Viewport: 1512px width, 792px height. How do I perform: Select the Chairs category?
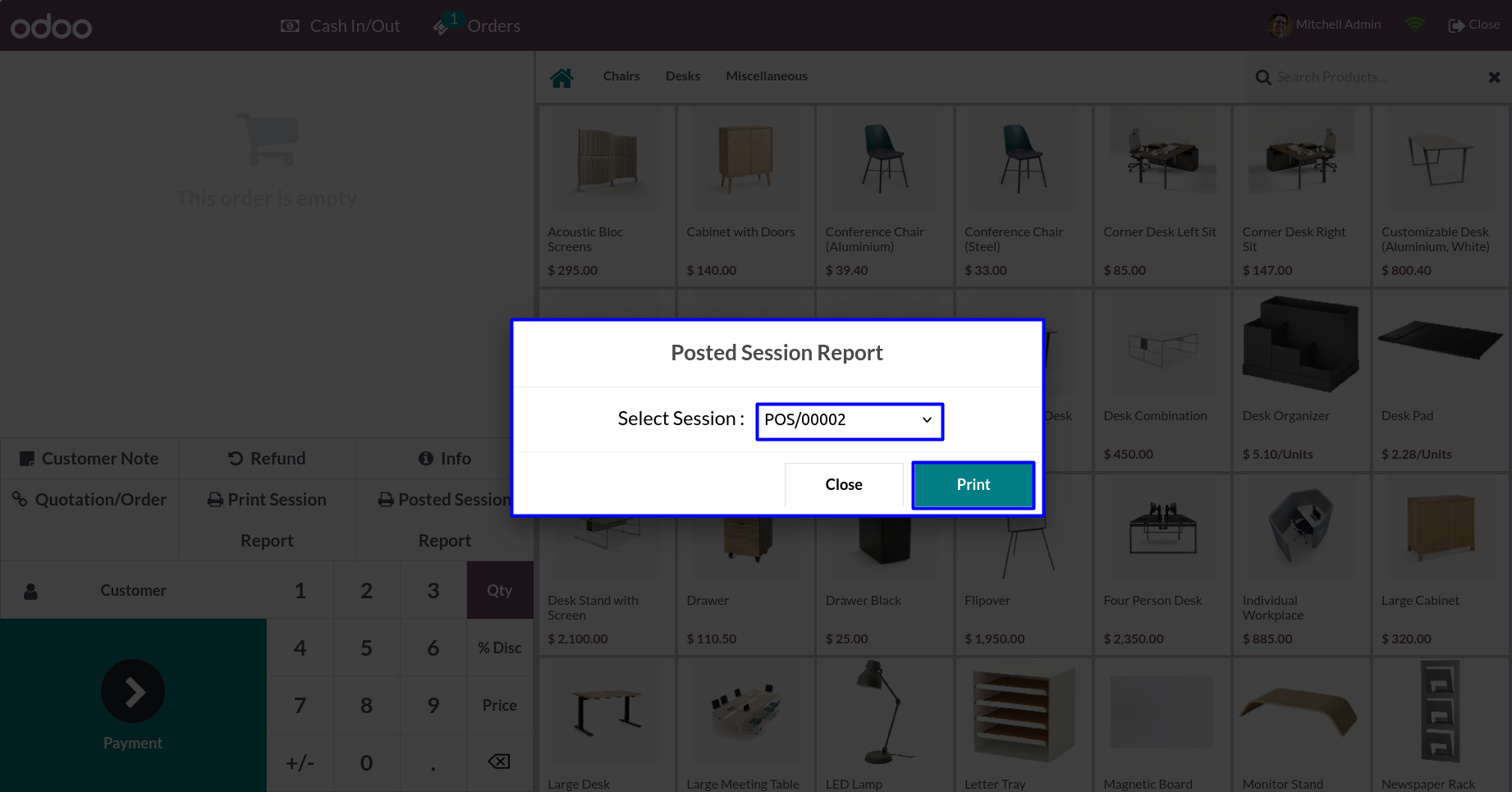(x=621, y=76)
